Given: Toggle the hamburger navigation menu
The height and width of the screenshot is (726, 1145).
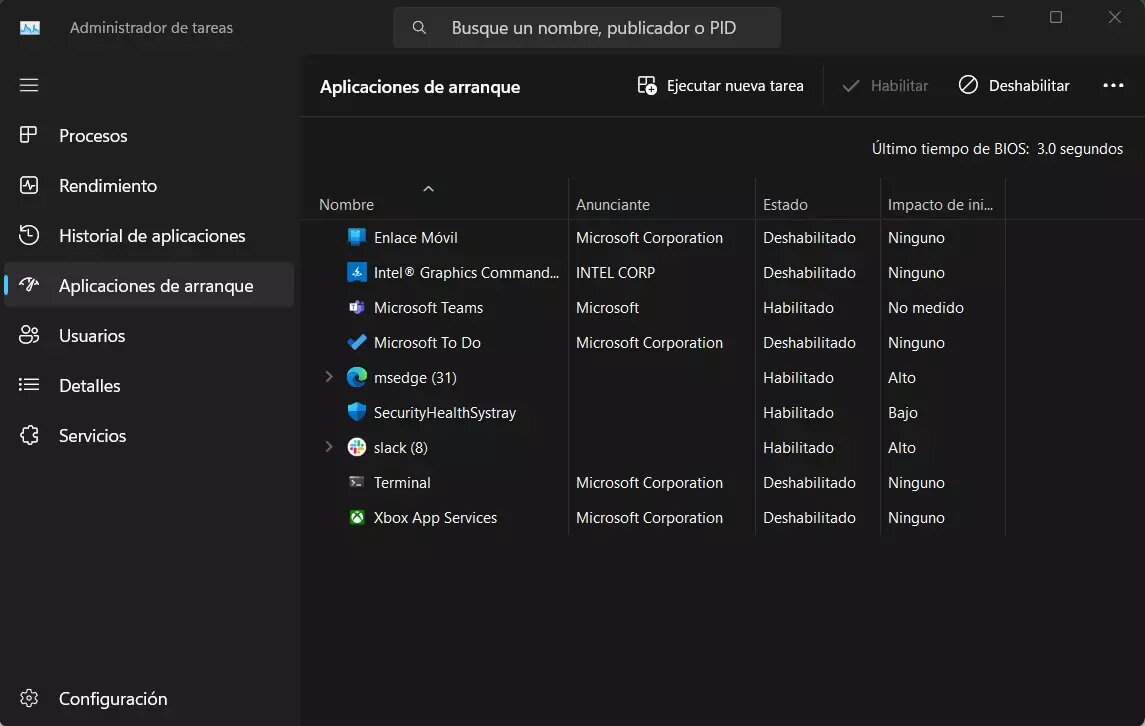Looking at the screenshot, I should coord(29,85).
